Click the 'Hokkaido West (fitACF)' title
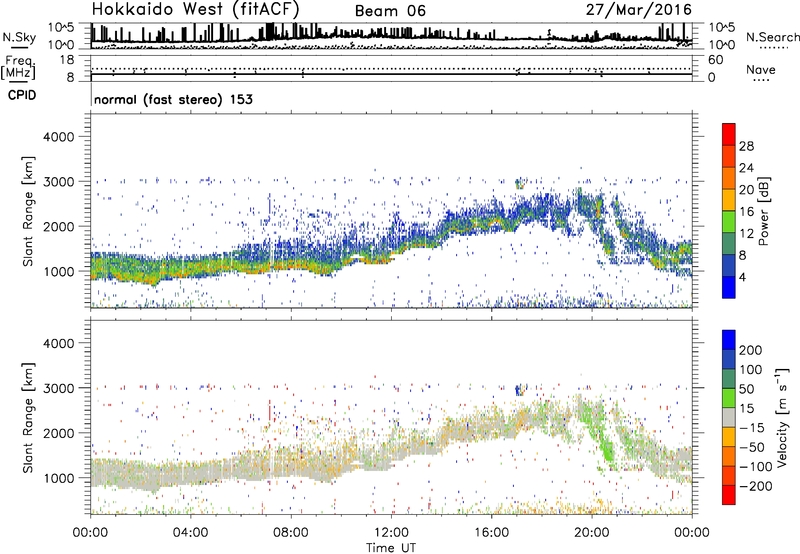800x554 pixels. [195, 9]
